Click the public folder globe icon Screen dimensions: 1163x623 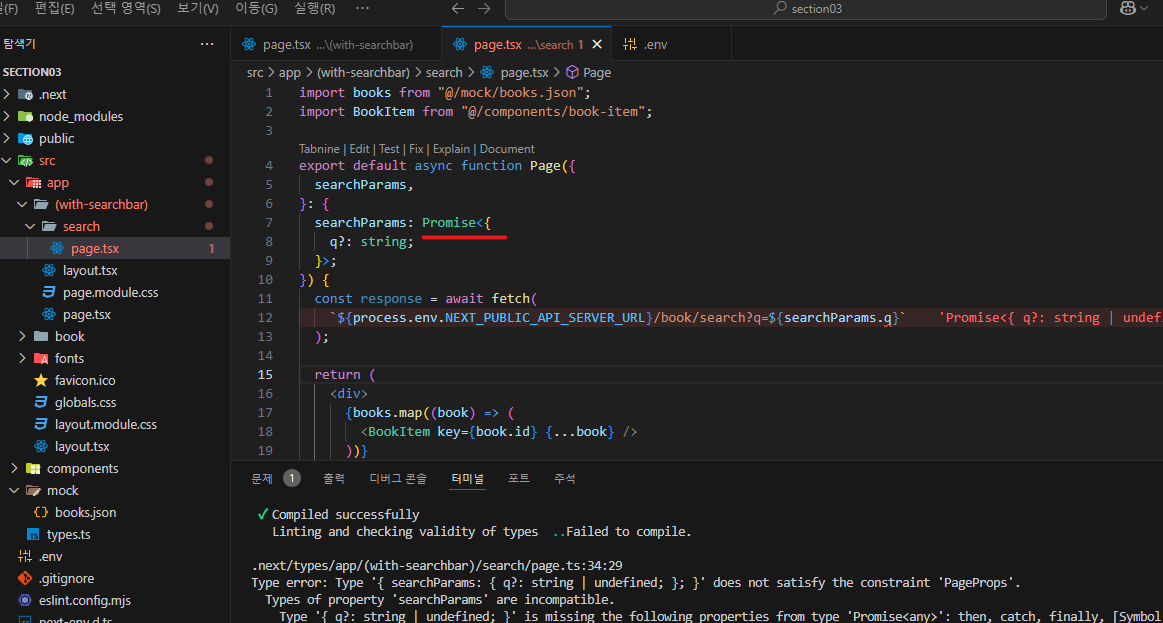coord(26,139)
